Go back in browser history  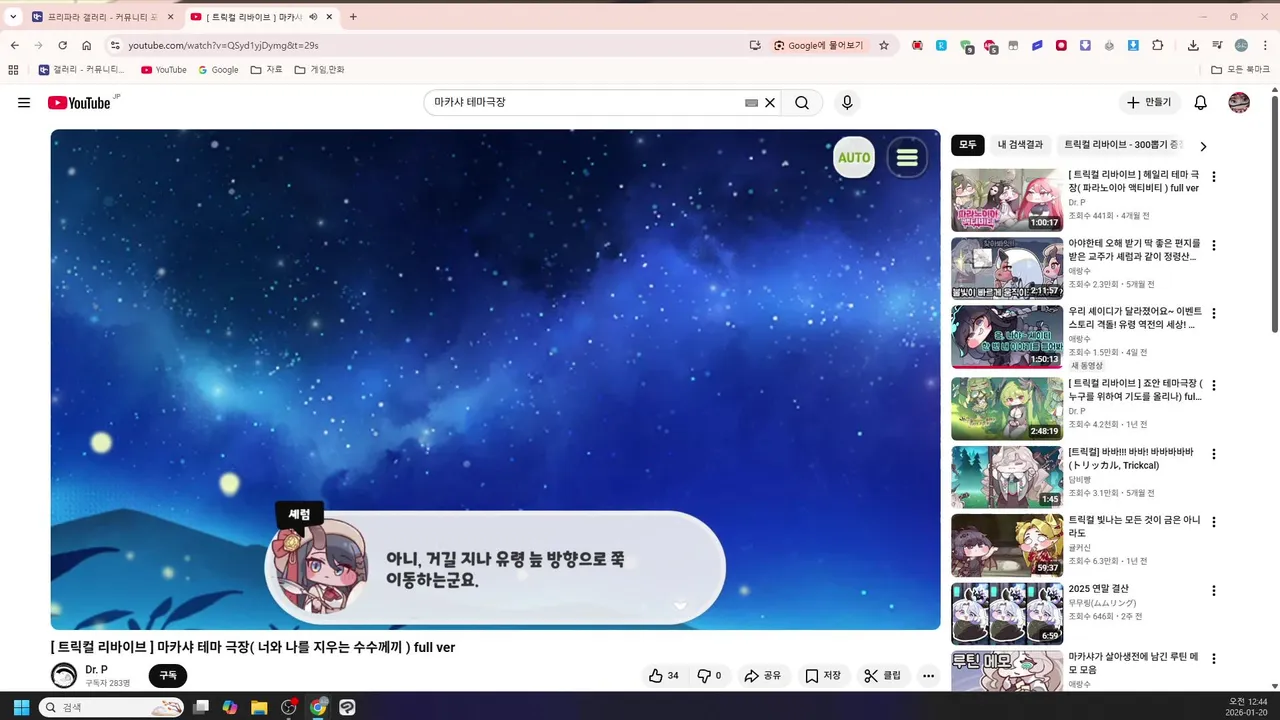pos(14,45)
